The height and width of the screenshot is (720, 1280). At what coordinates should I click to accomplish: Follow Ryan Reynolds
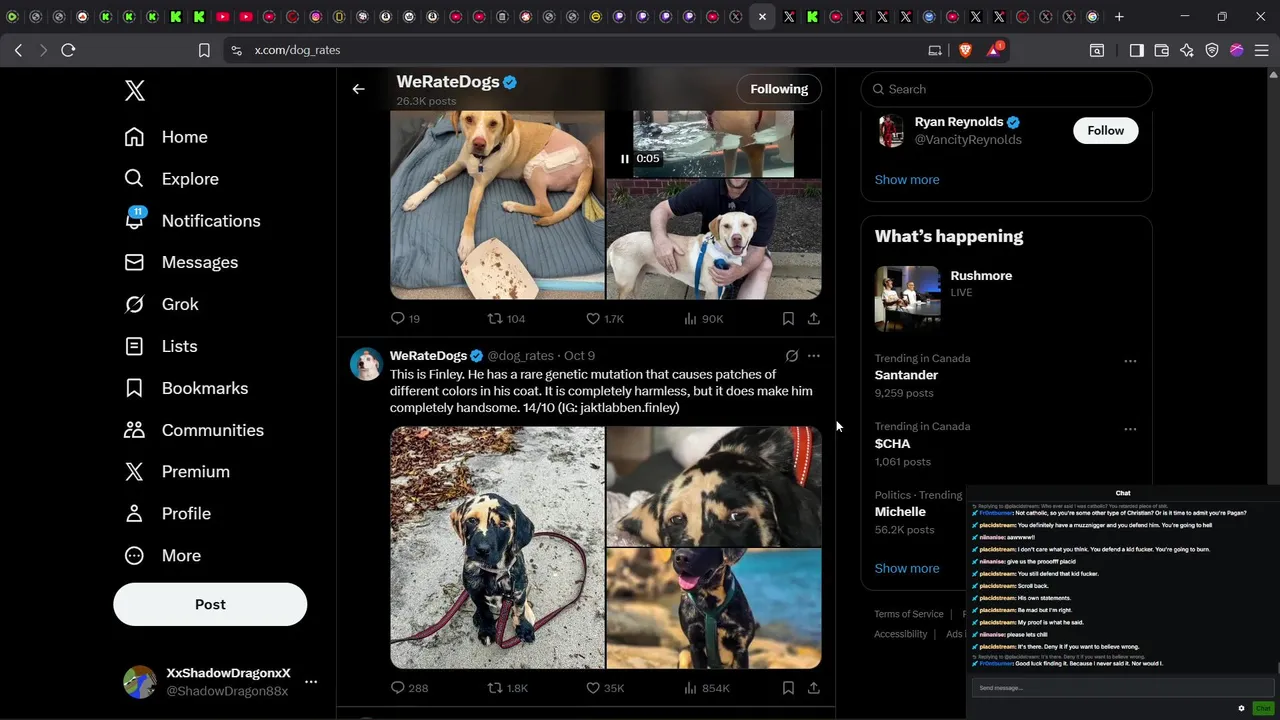[x=1105, y=131]
